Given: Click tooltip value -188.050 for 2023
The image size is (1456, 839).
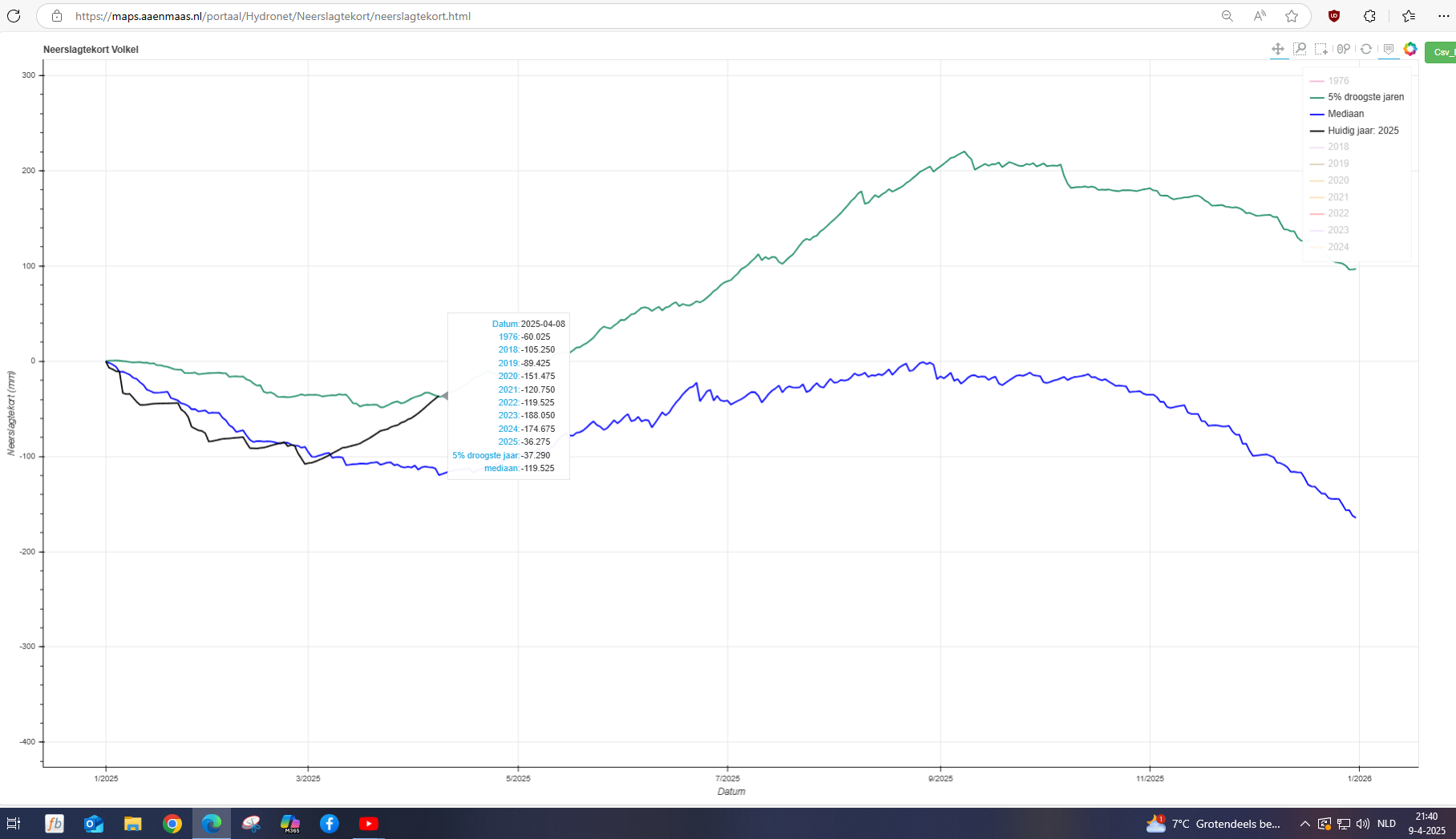Looking at the screenshot, I should (x=538, y=415).
